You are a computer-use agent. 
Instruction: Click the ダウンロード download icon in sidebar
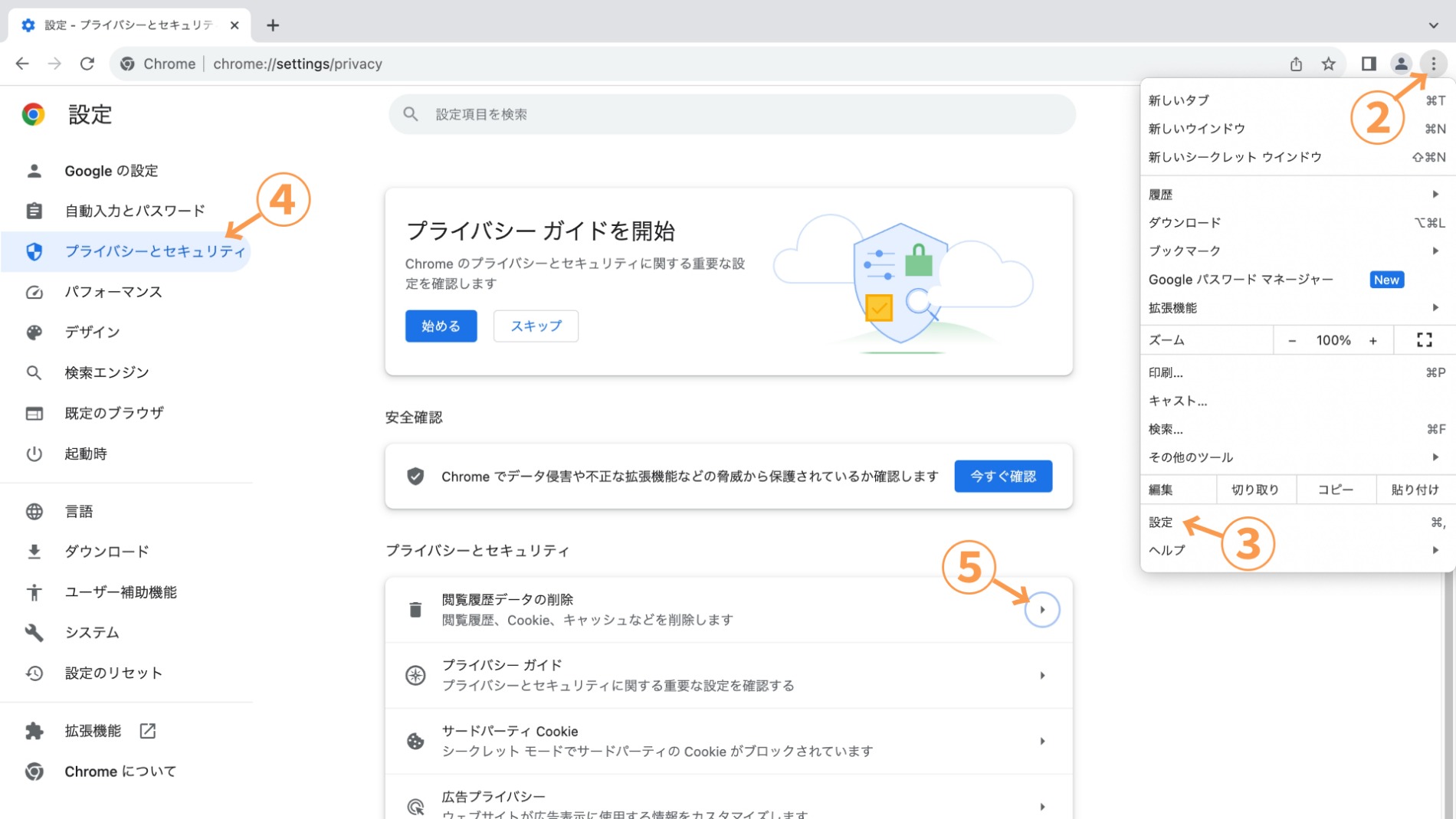(x=34, y=552)
